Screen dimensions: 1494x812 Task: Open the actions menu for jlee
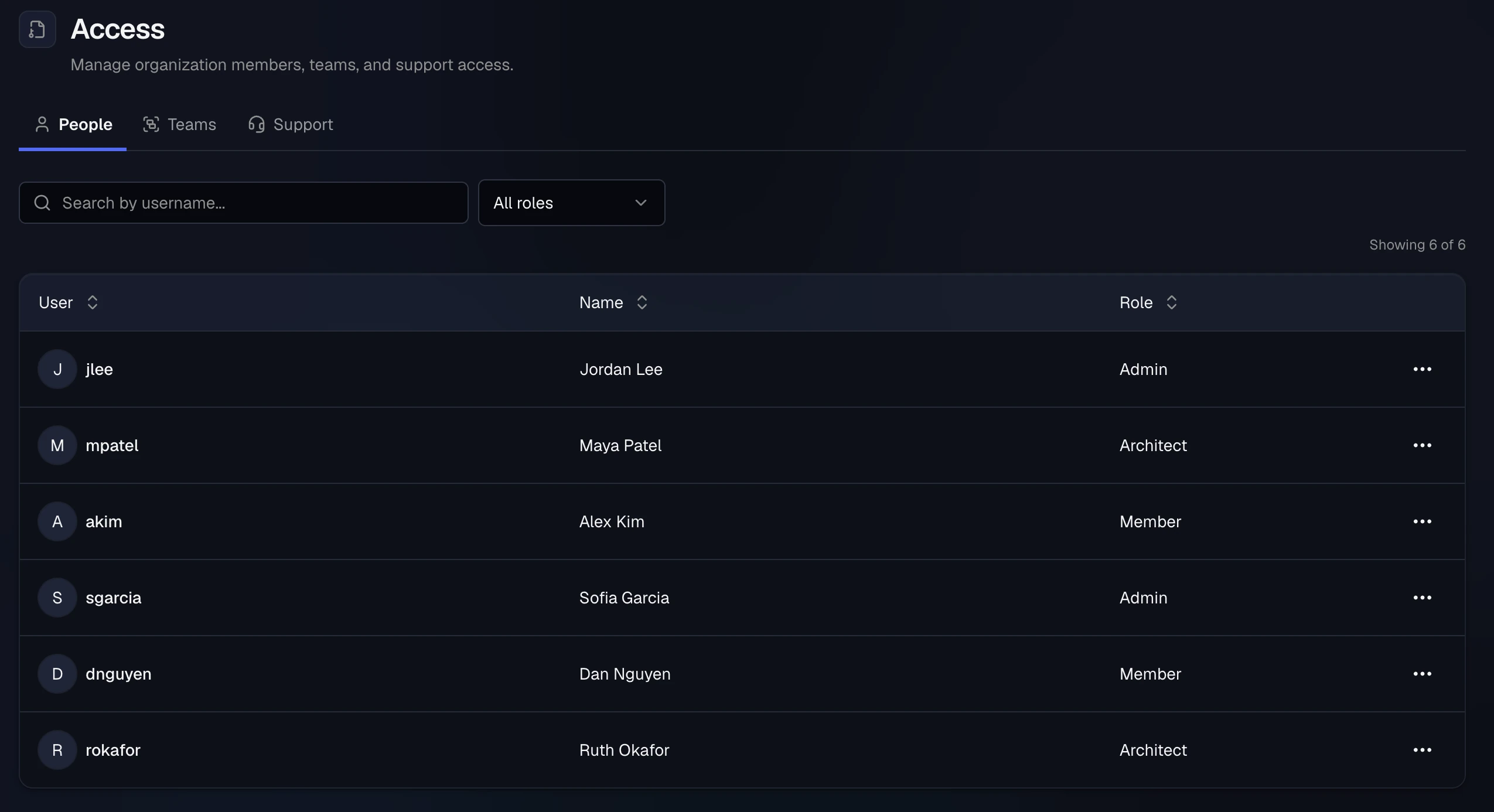[x=1422, y=369]
